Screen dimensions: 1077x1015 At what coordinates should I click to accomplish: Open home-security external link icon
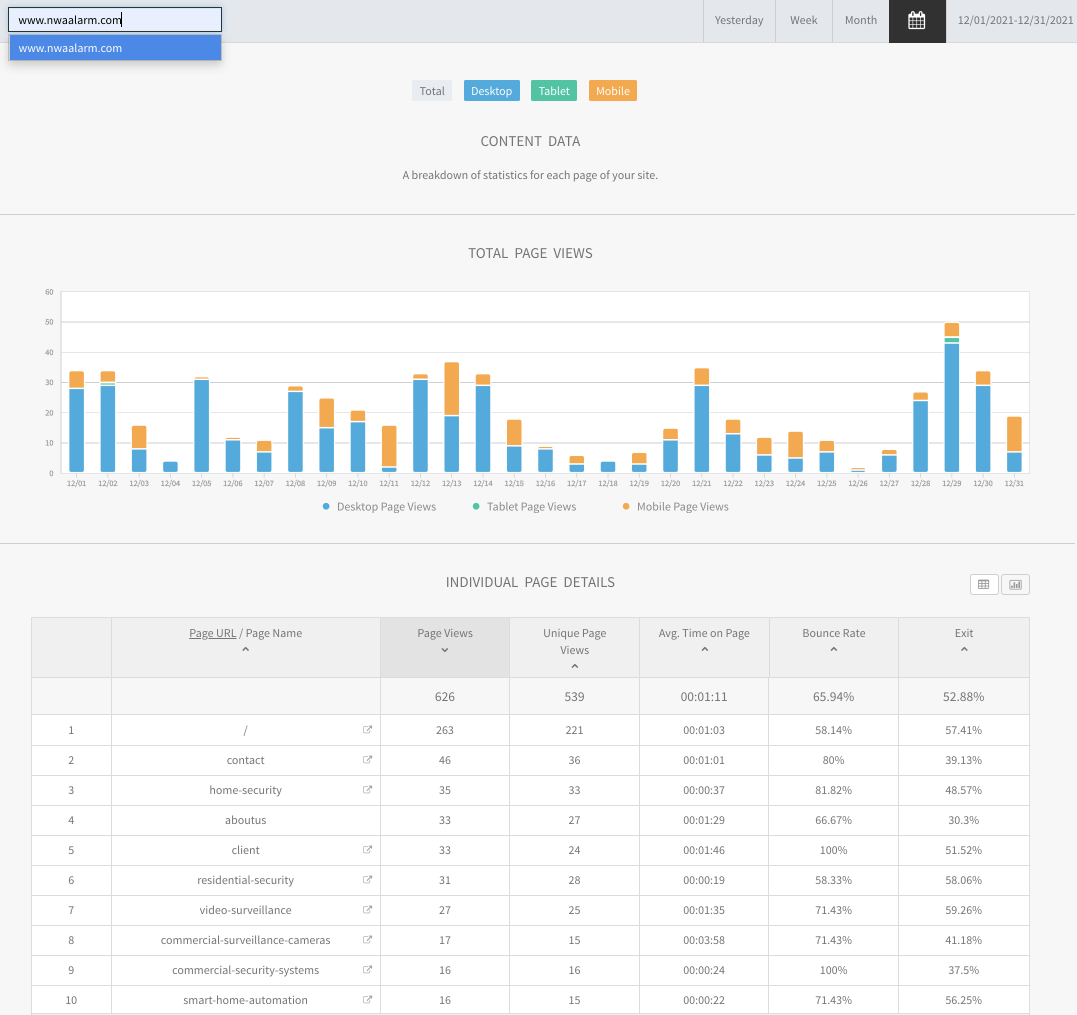point(367,790)
